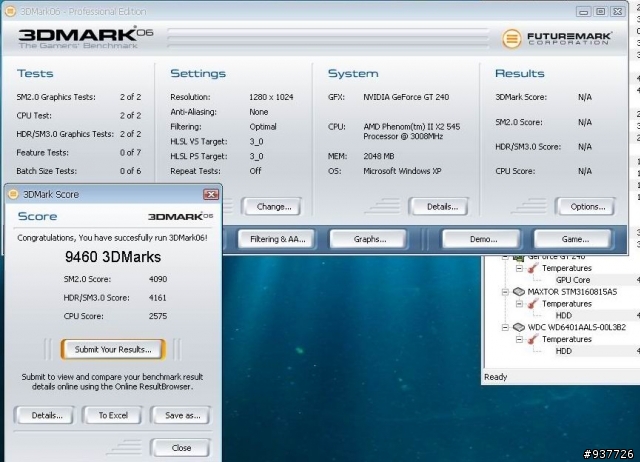
Task: Click the resolution value 1280 x 1024
Action: 271,97
